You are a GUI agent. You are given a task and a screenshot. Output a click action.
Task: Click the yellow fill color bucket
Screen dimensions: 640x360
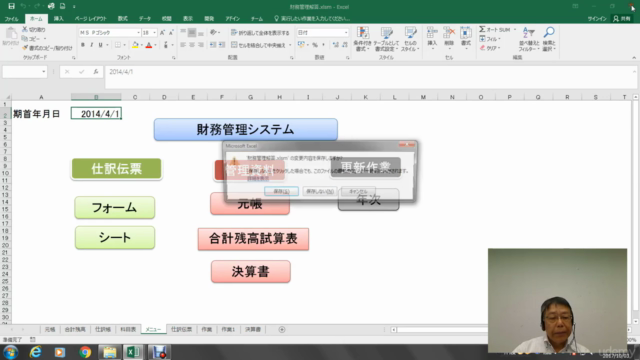point(135,45)
